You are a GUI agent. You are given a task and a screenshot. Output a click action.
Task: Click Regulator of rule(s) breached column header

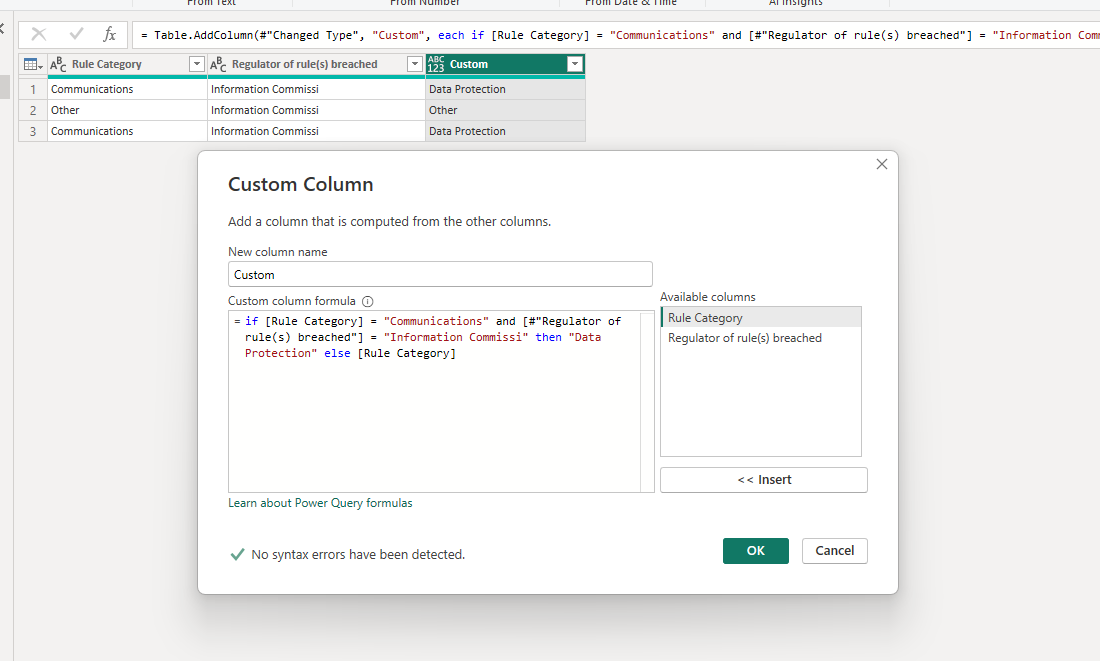pos(316,65)
